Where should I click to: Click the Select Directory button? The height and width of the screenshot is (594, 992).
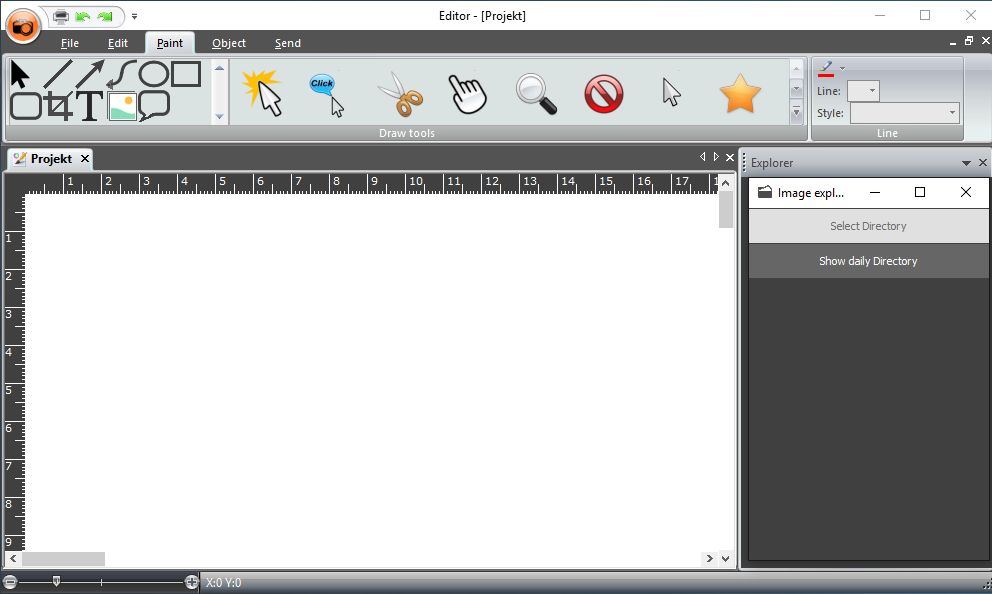click(x=868, y=226)
